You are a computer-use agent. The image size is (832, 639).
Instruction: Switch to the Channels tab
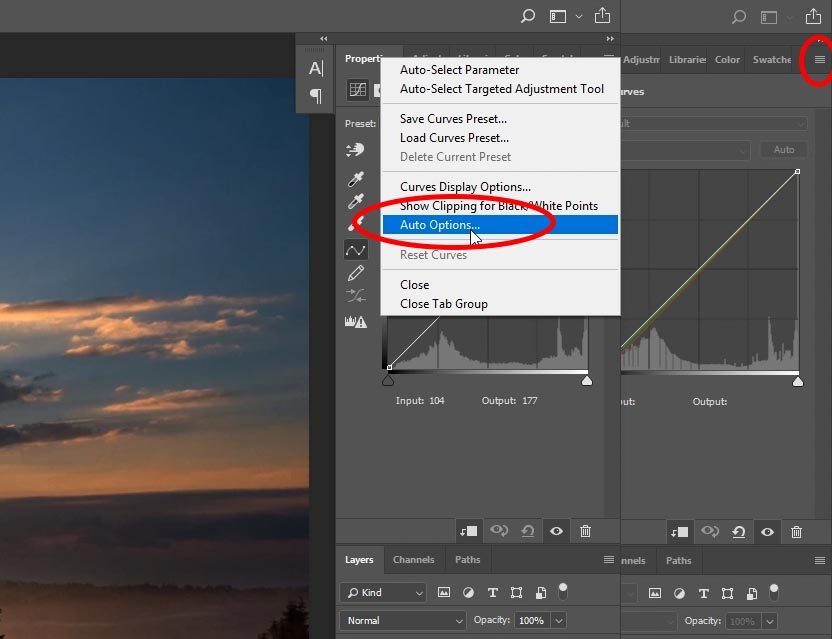[x=413, y=559]
